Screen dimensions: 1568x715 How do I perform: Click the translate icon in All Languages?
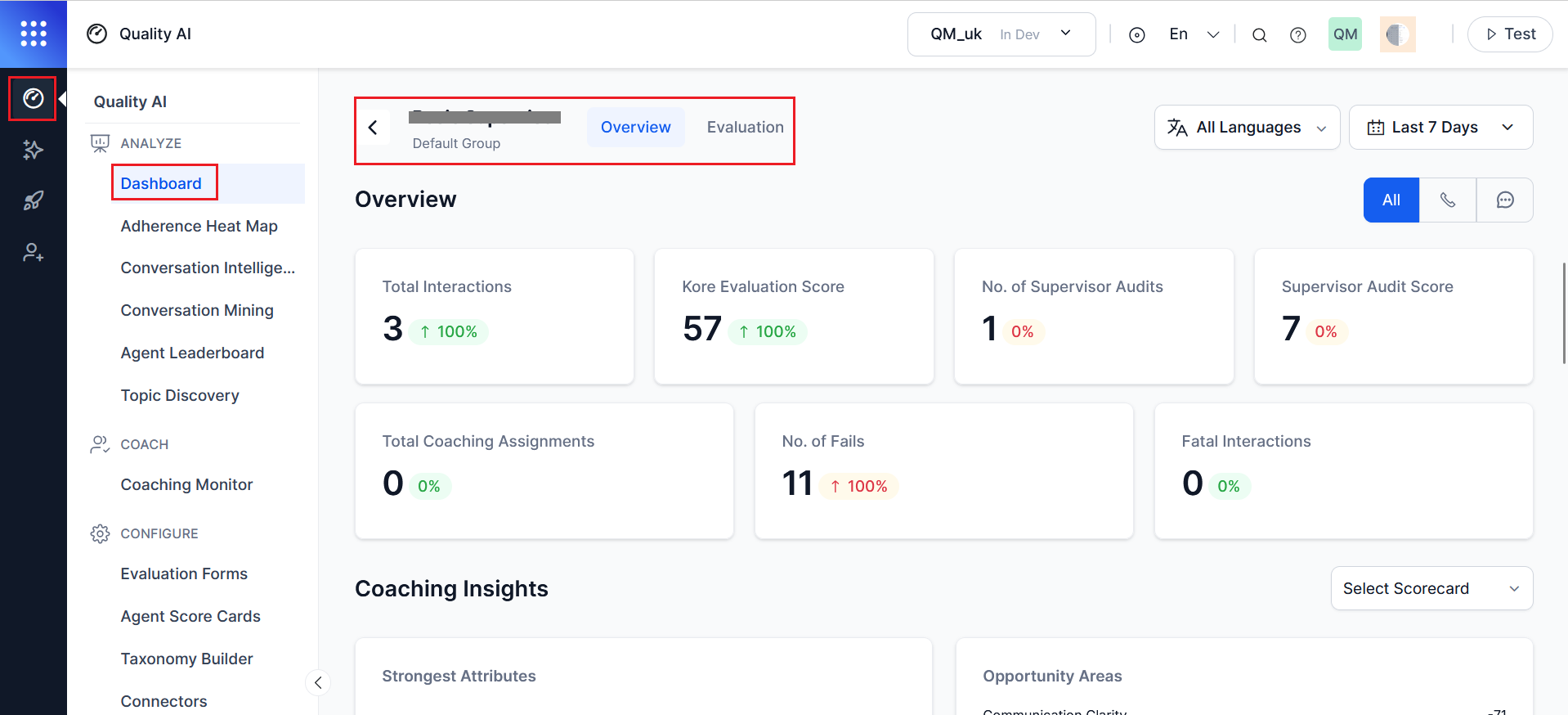click(x=1177, y=127)
